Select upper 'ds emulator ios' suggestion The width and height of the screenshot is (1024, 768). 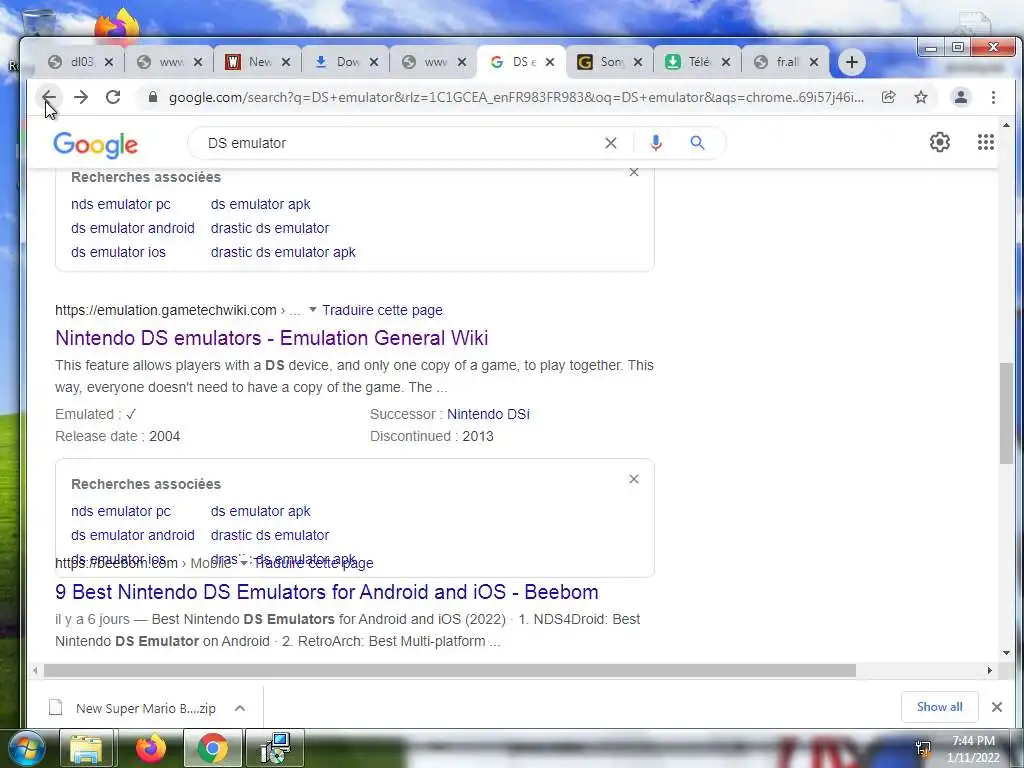(x=118, y=252)
